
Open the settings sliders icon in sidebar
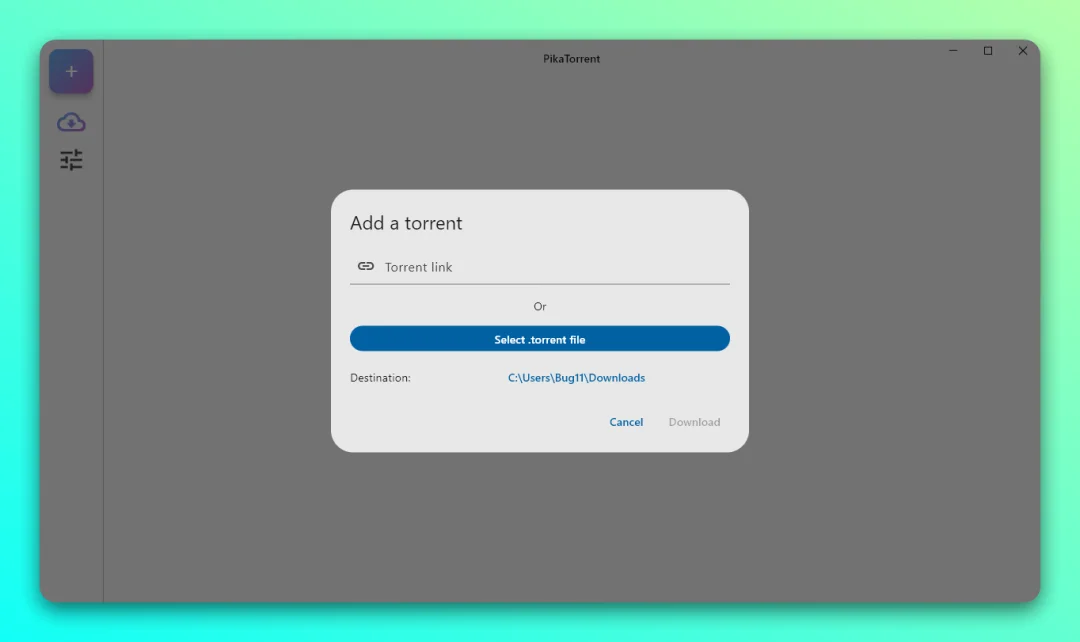coord(71,160)
